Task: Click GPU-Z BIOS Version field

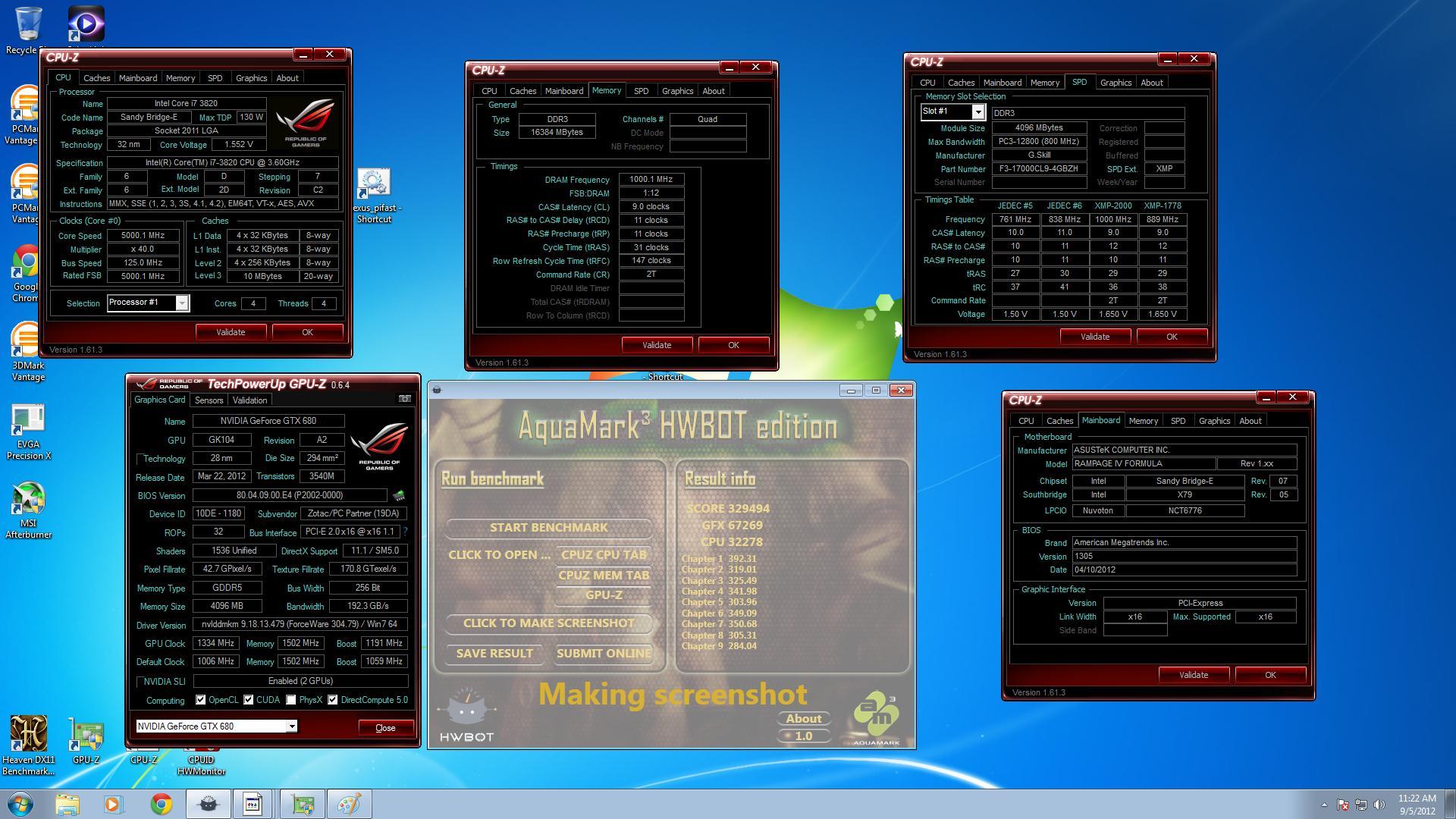Action: pyautogui.click(x=290, y=495)
